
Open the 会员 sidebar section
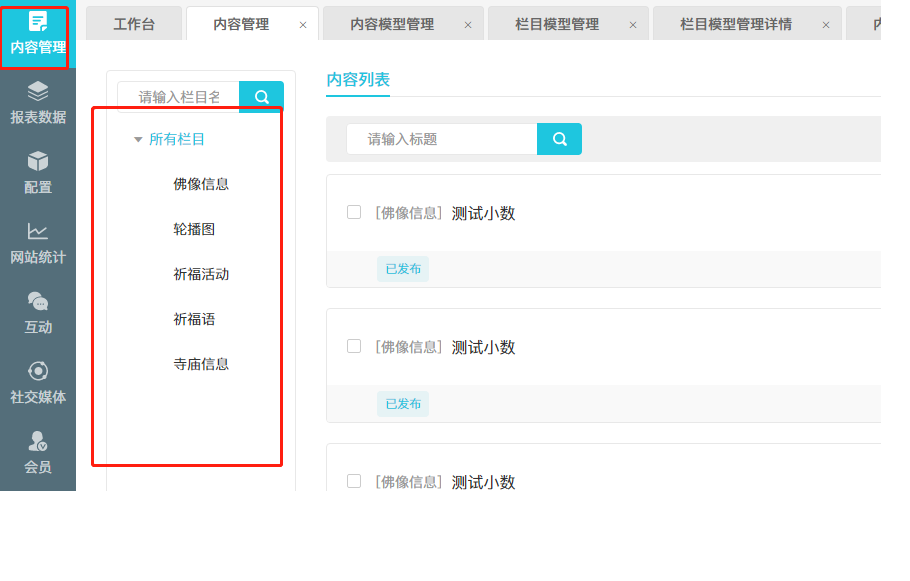(x=38, y=453)
